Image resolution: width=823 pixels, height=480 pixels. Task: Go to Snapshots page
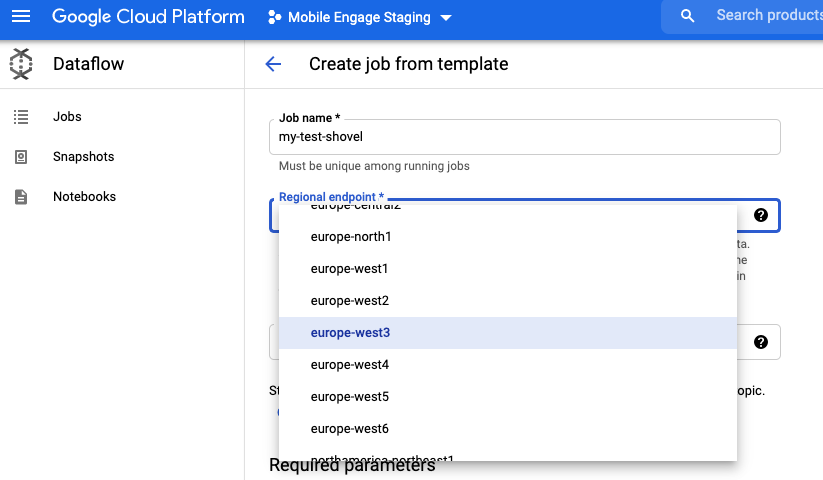click(x=84, y=157)
